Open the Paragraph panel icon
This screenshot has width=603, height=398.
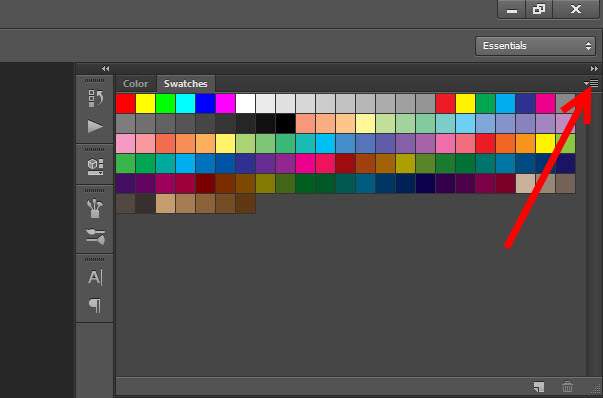point(95,305)
